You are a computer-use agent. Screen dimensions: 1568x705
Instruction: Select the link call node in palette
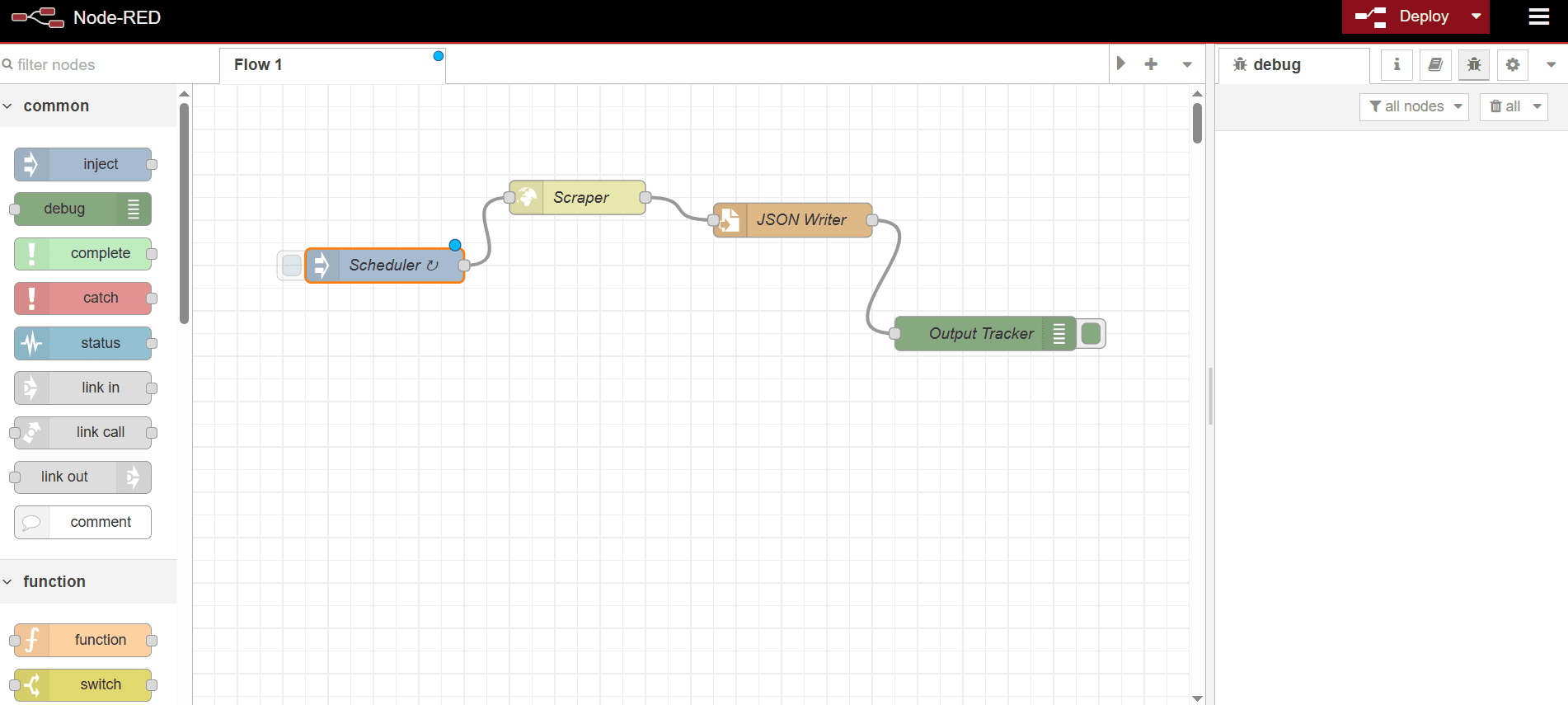[82, 432]
